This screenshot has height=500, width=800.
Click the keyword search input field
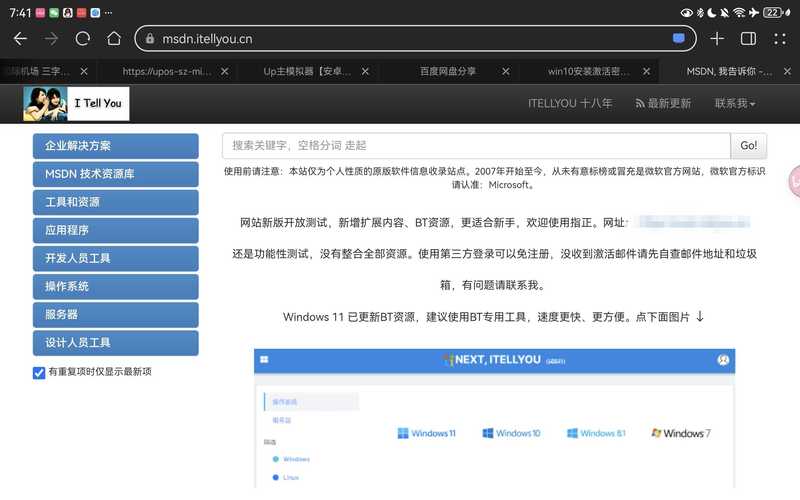point(476,146)
